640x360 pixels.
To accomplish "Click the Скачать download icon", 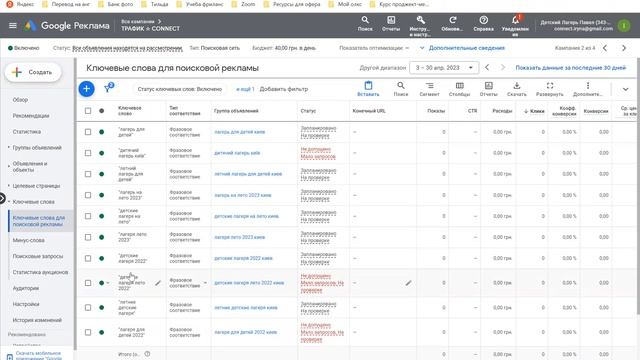I will [x=517, y=89].
